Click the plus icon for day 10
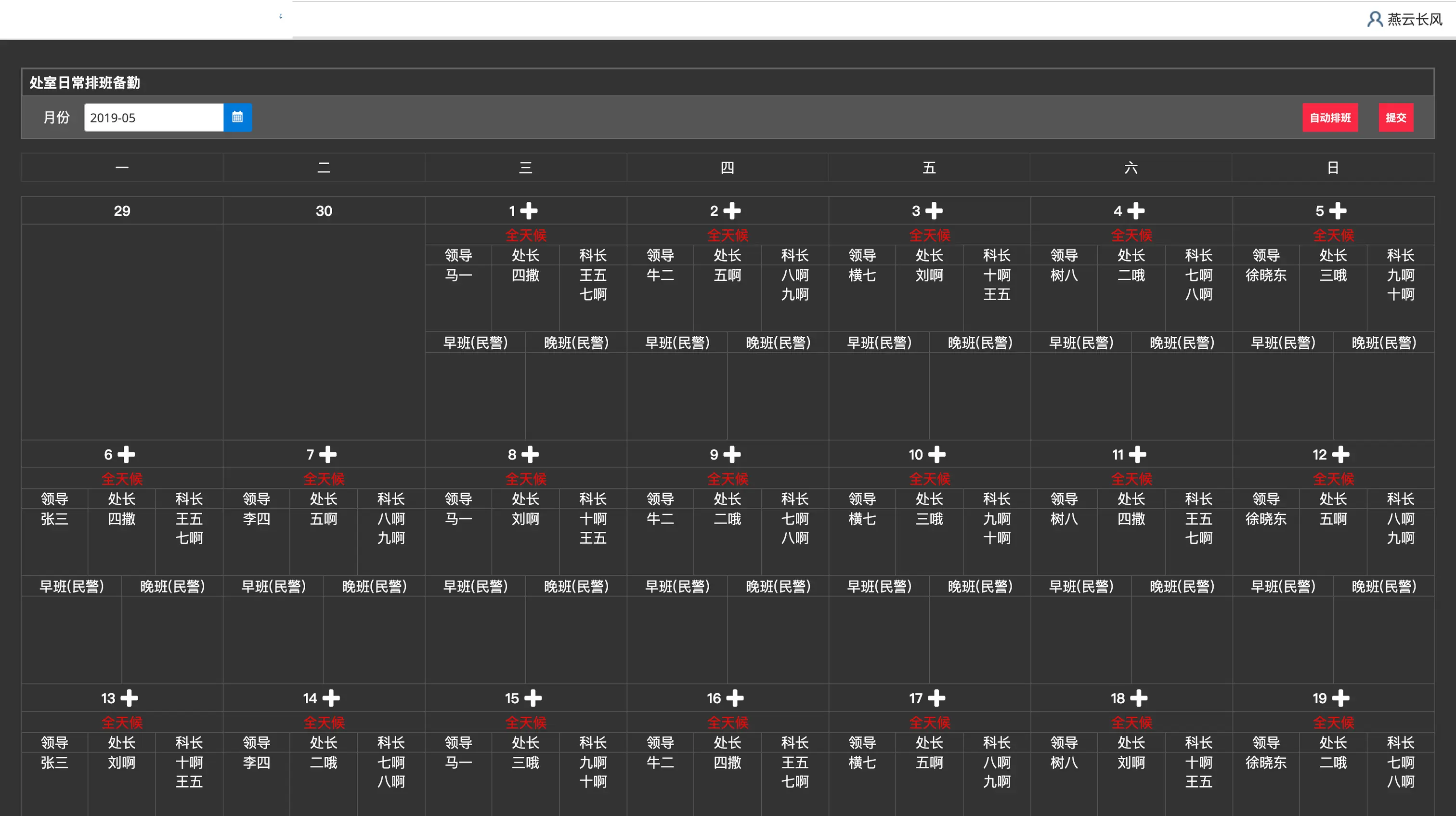1456x816 pixels. tap(936, 455)
